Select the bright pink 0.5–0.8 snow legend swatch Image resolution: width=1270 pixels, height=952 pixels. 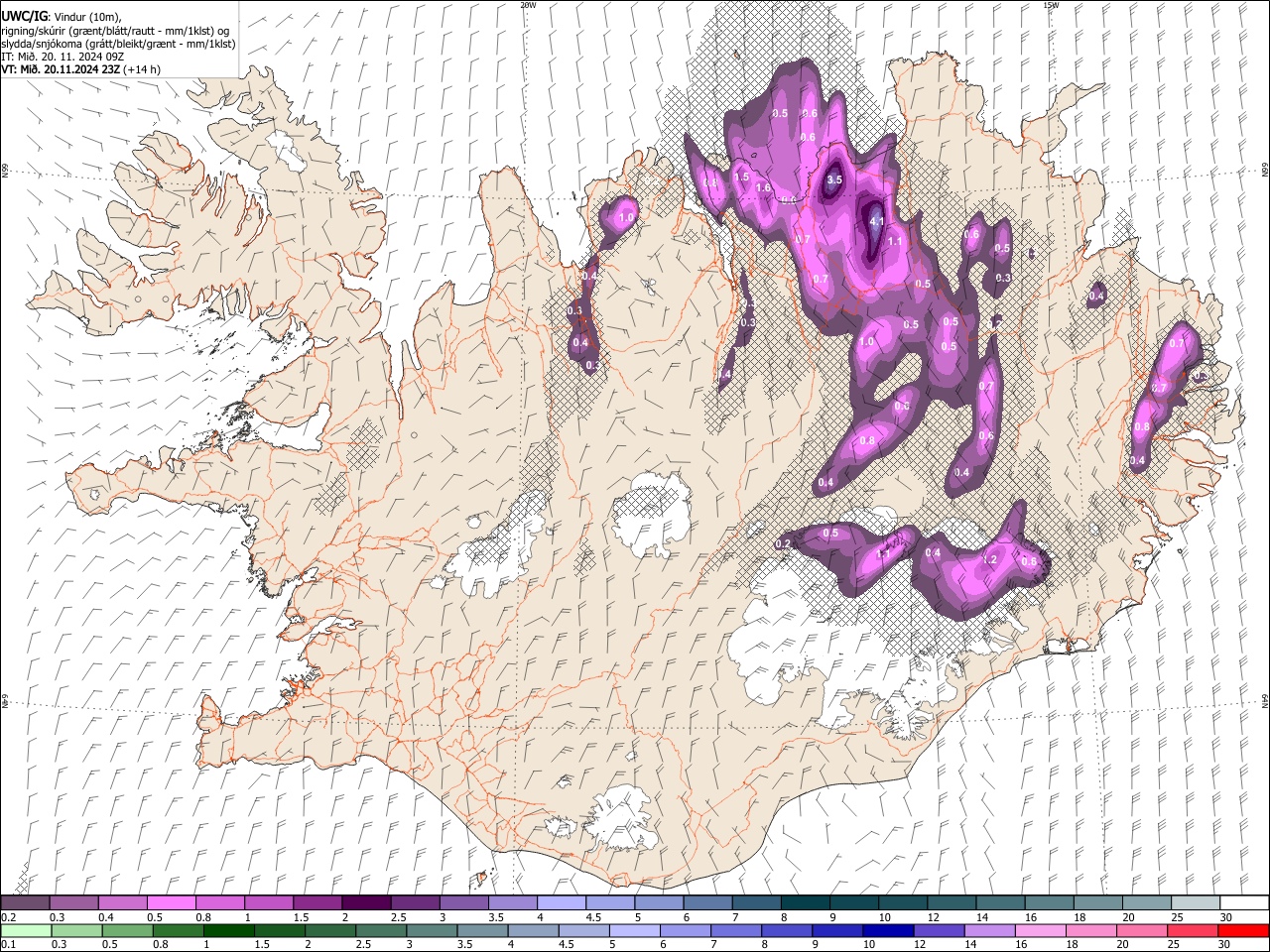coord(171,903)
